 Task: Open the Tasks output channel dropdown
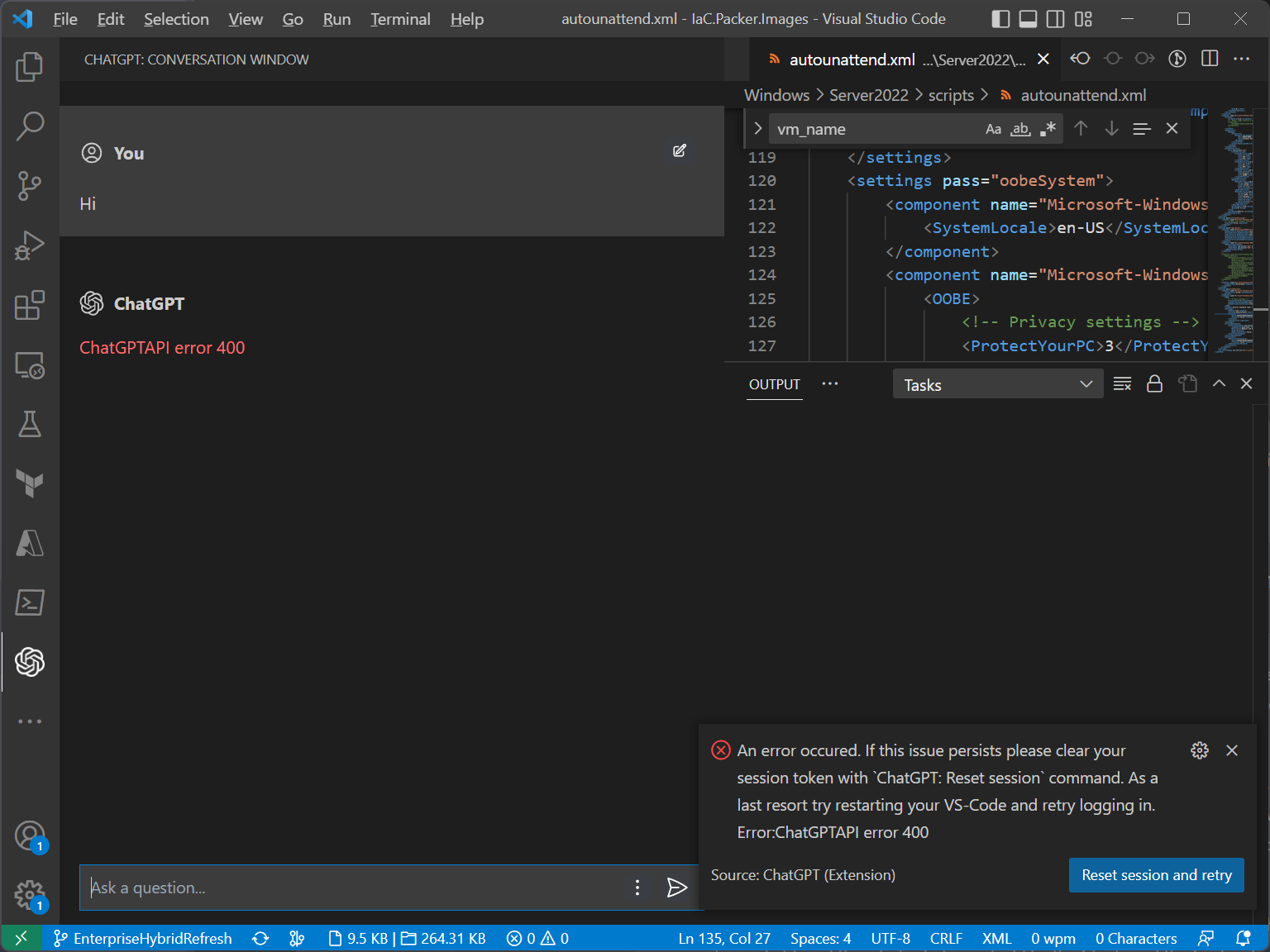point(998,383)
